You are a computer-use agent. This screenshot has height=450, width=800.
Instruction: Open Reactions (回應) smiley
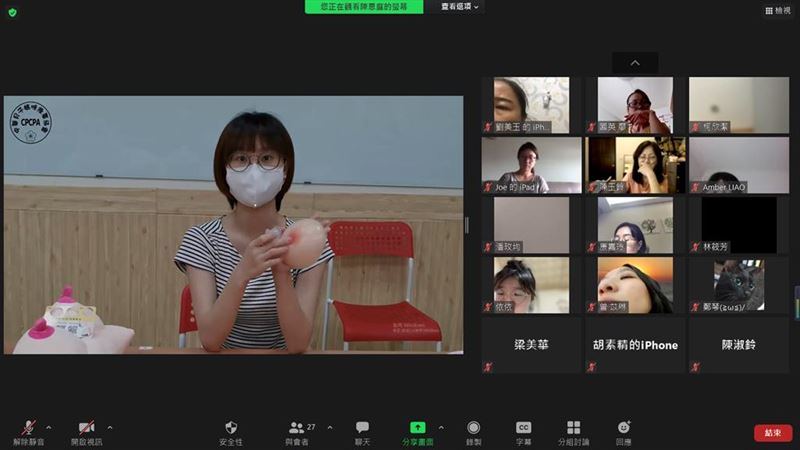(x=623, y=433)
